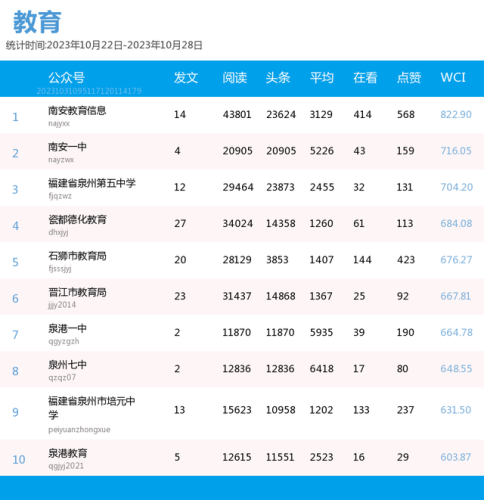Viewport: 484px width, 500px height.
Task: Click rank number 1
Action: [15, 117]
